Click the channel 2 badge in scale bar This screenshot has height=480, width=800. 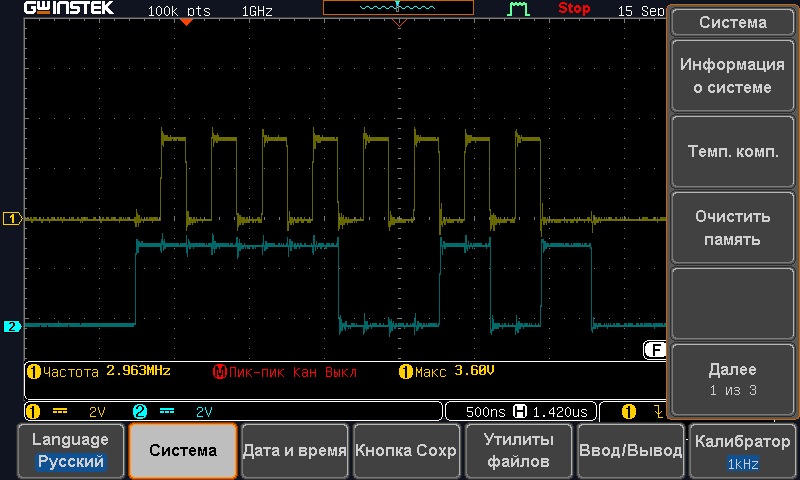(x=140, y=412)
